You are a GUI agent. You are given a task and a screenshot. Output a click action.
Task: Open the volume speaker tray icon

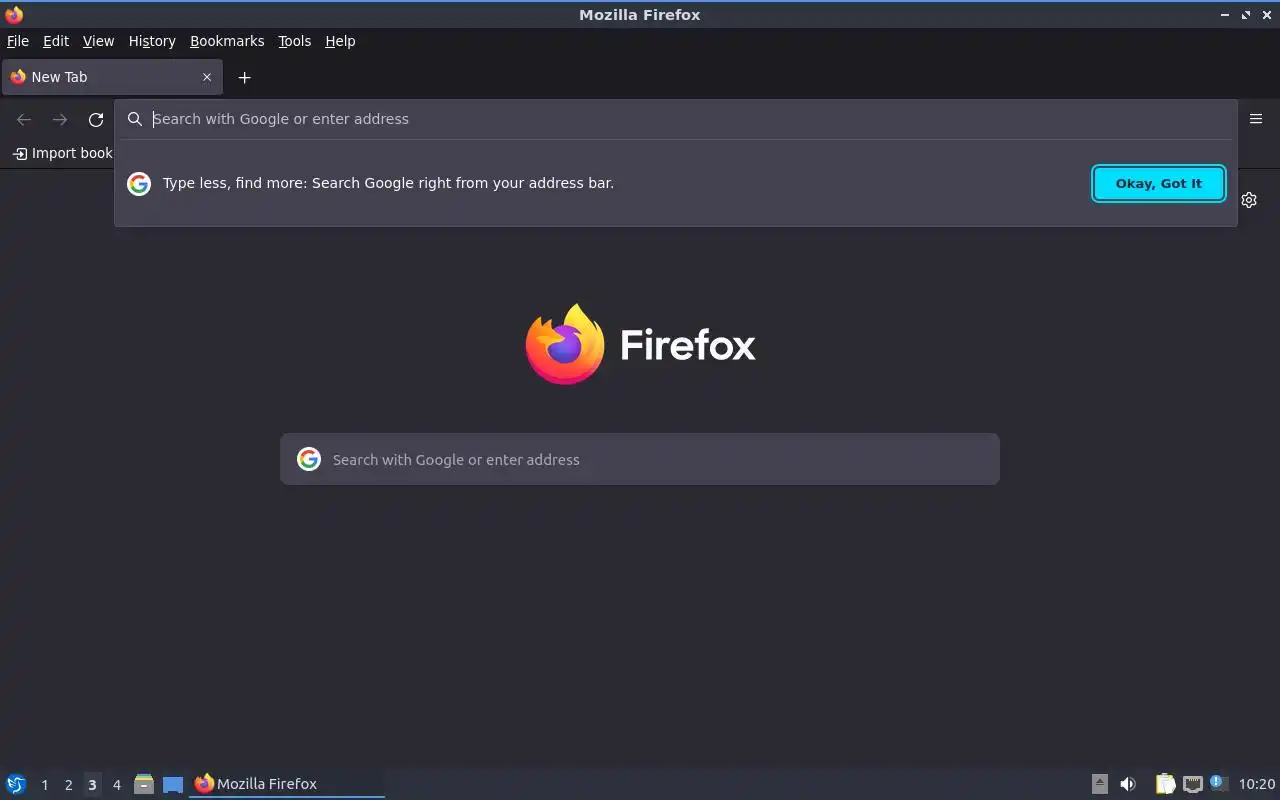(1128, 784)
